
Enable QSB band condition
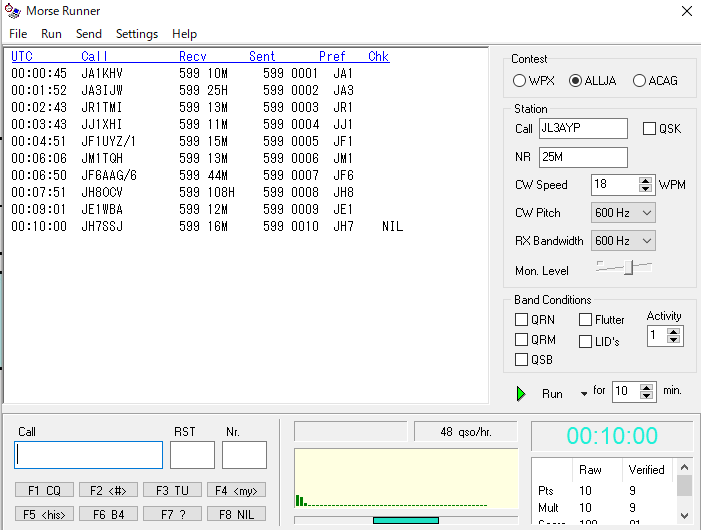(521, 360)
